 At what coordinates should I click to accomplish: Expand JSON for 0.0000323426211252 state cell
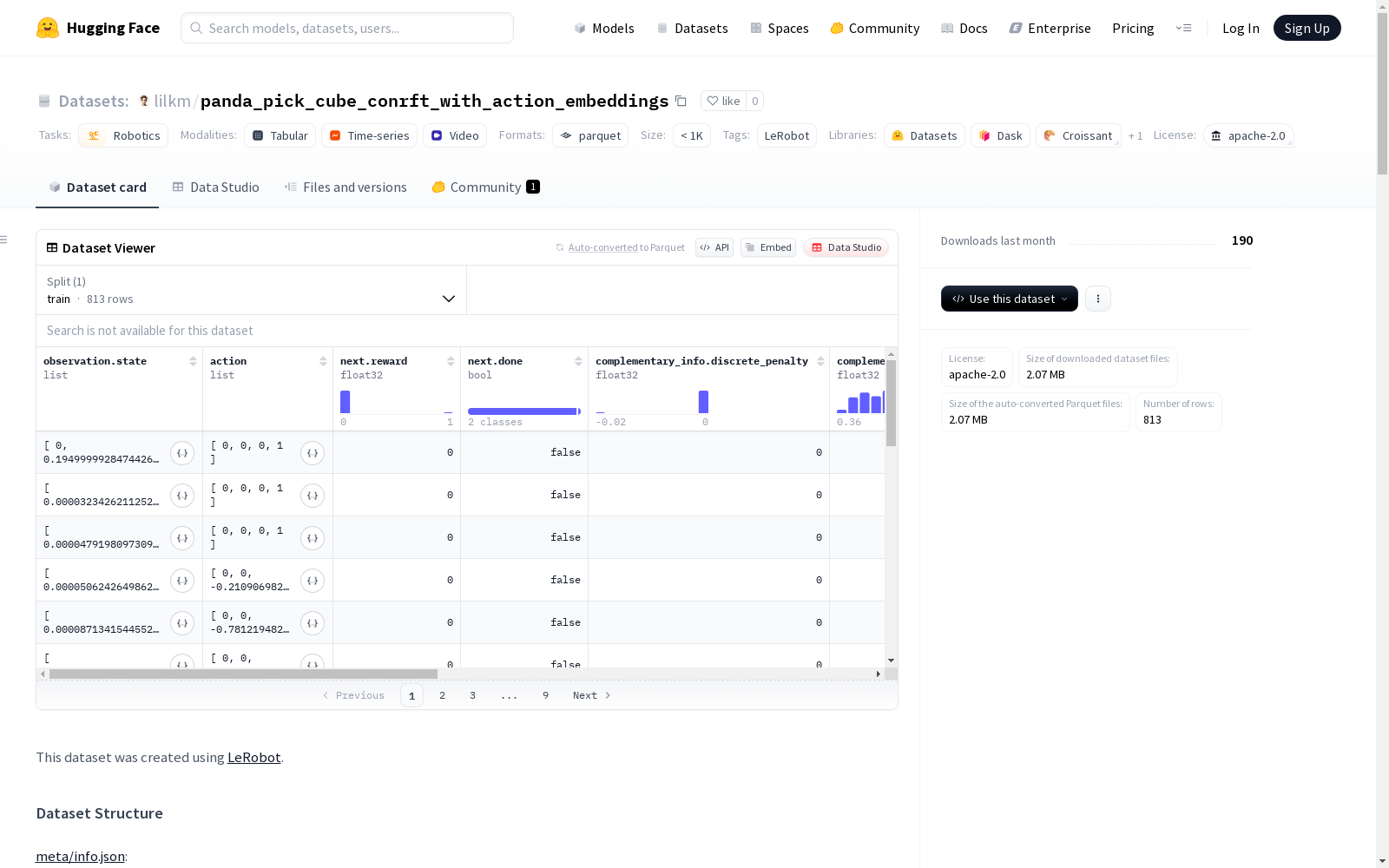coord(182,496)
